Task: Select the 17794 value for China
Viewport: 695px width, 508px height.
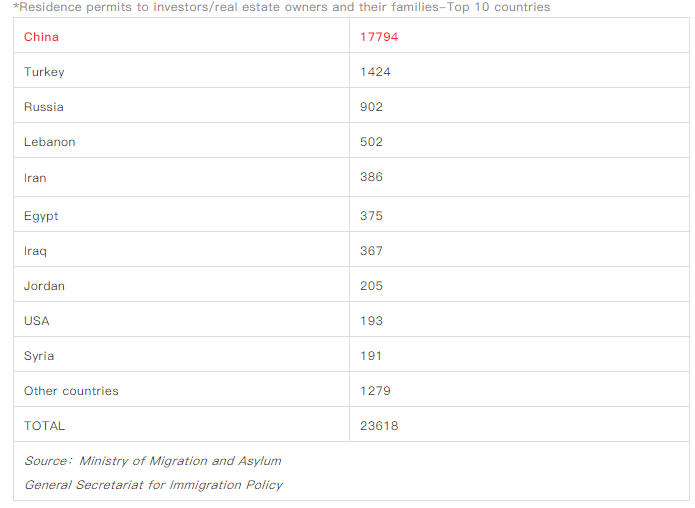Action: point(379,37)
